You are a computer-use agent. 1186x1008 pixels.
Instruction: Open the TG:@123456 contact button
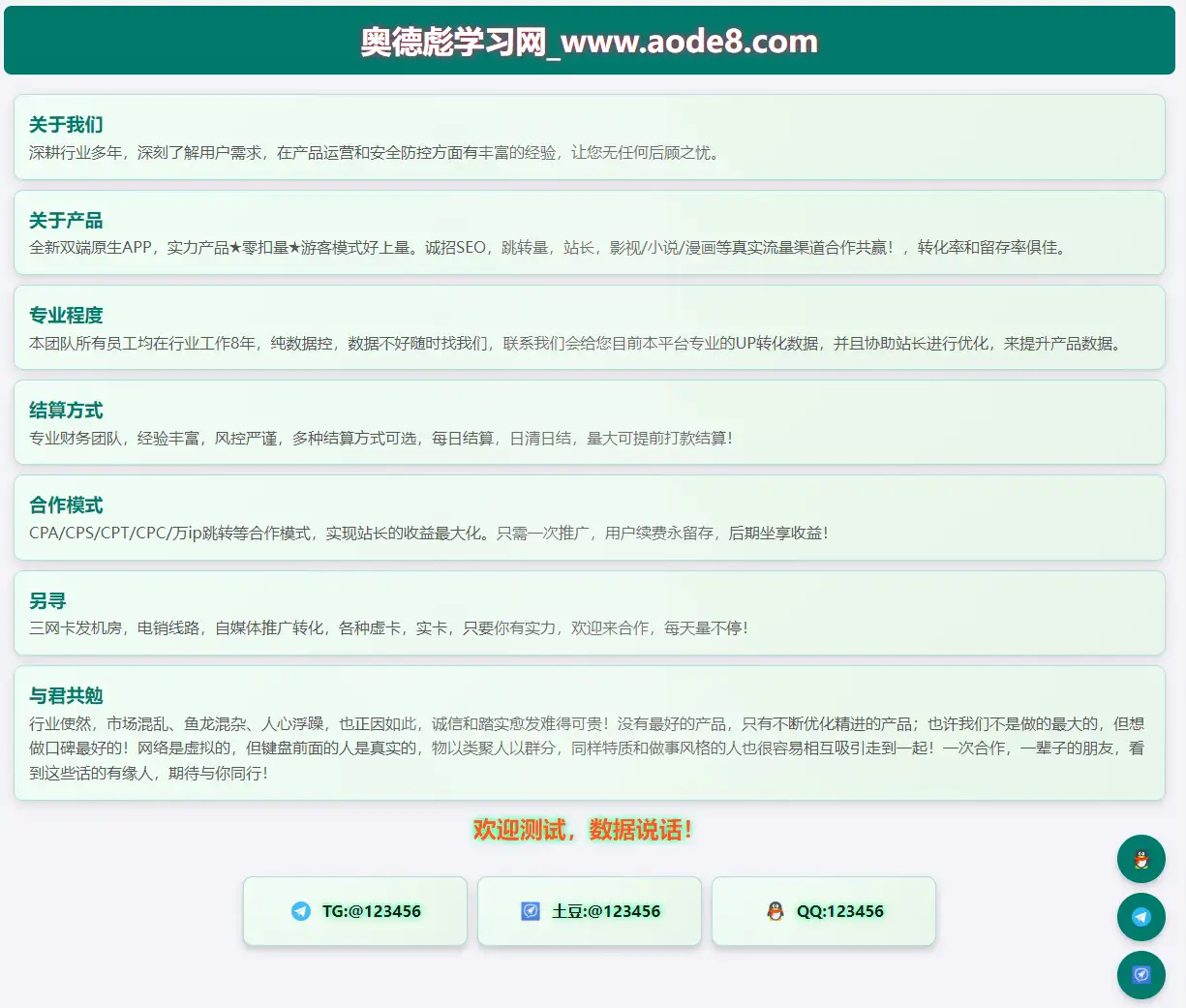click(355, 911)
